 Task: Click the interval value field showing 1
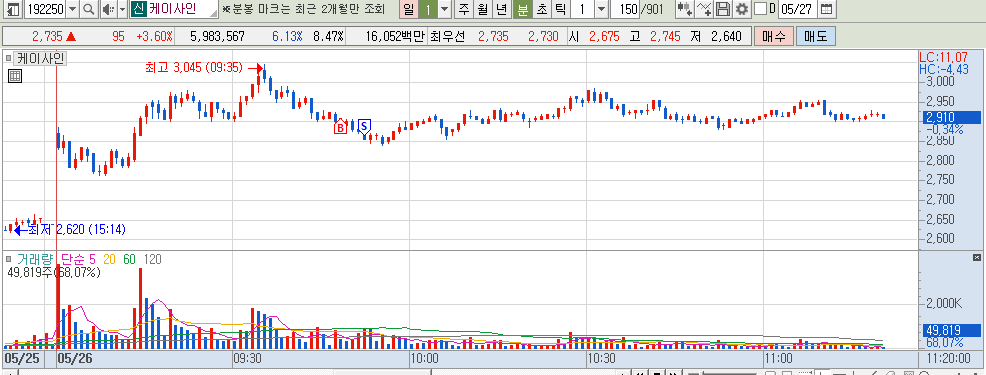coord(582,9)
